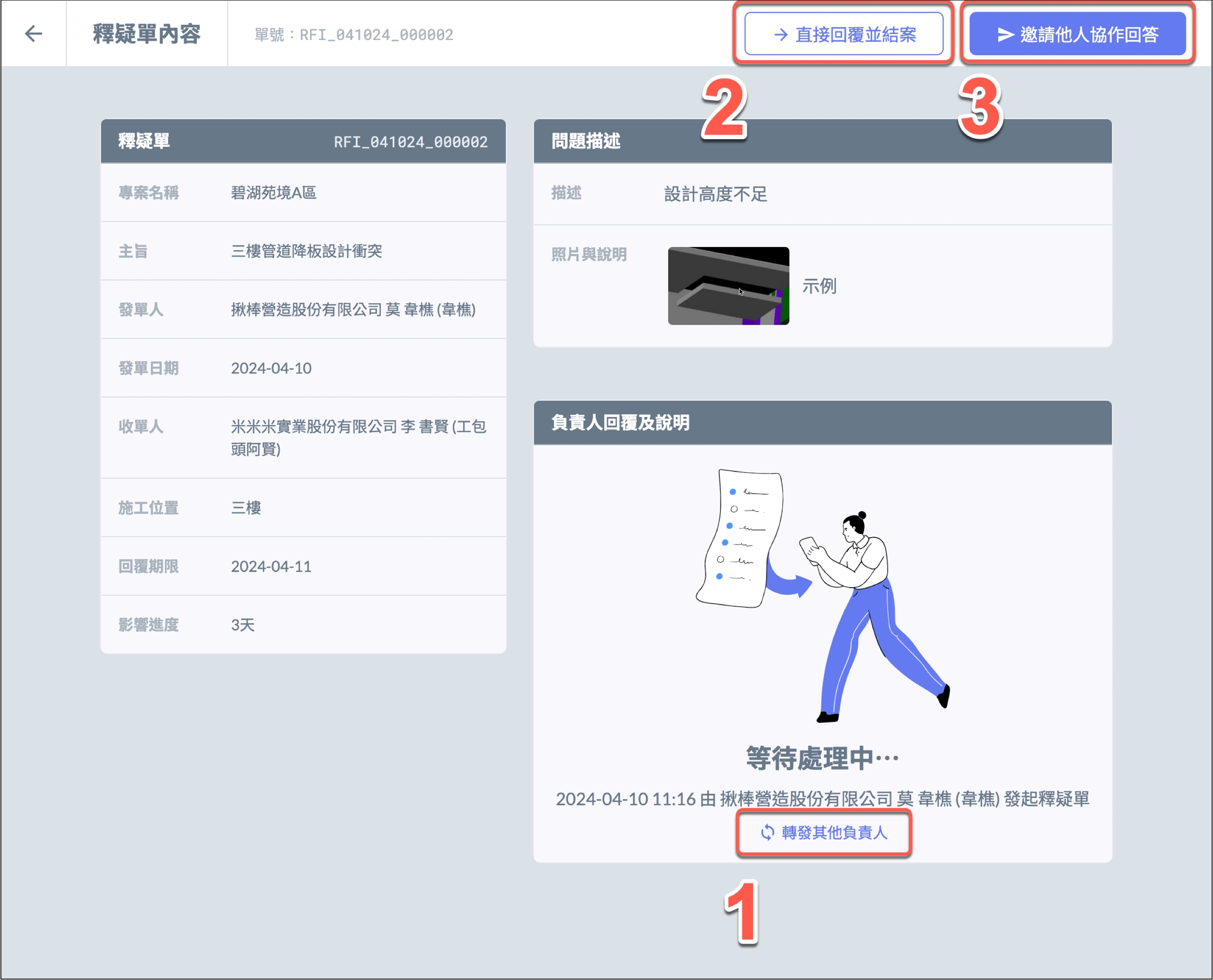Click the 問題描述 panel header
The width and height of the screenshot is (1213, 980).
[586, 141]
